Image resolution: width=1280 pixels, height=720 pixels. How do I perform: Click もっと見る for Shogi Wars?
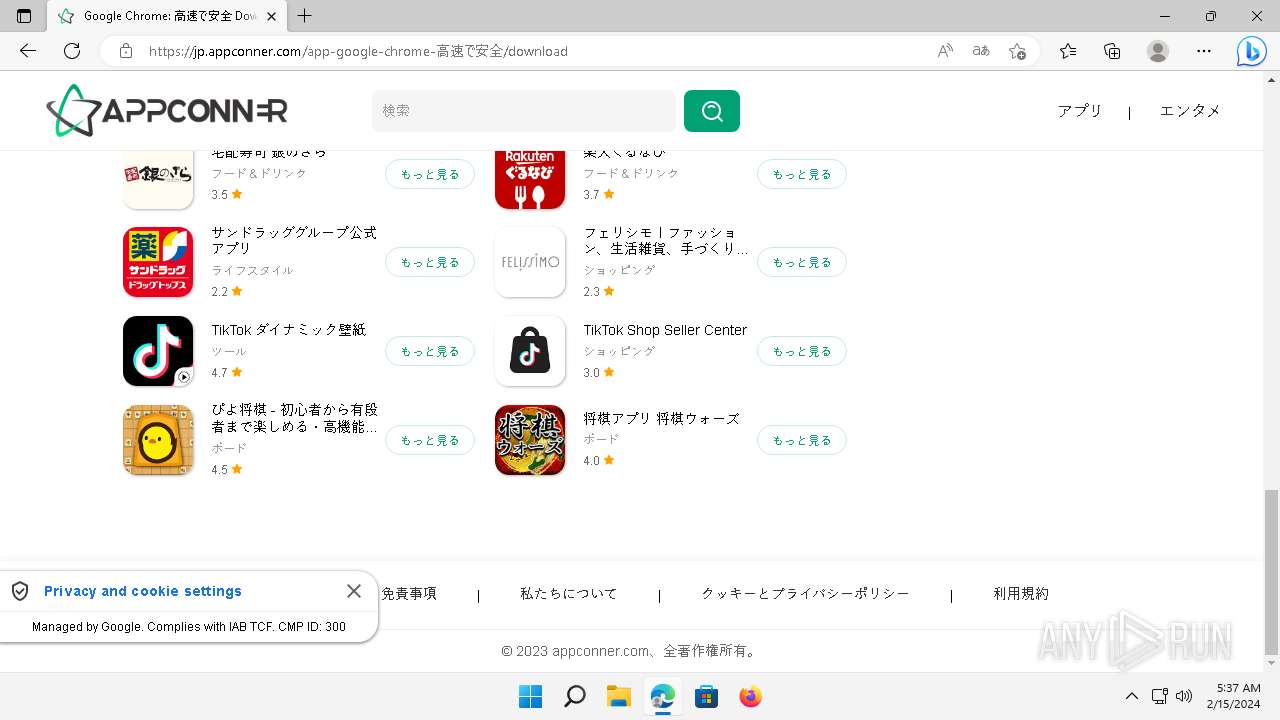[802, 440]
